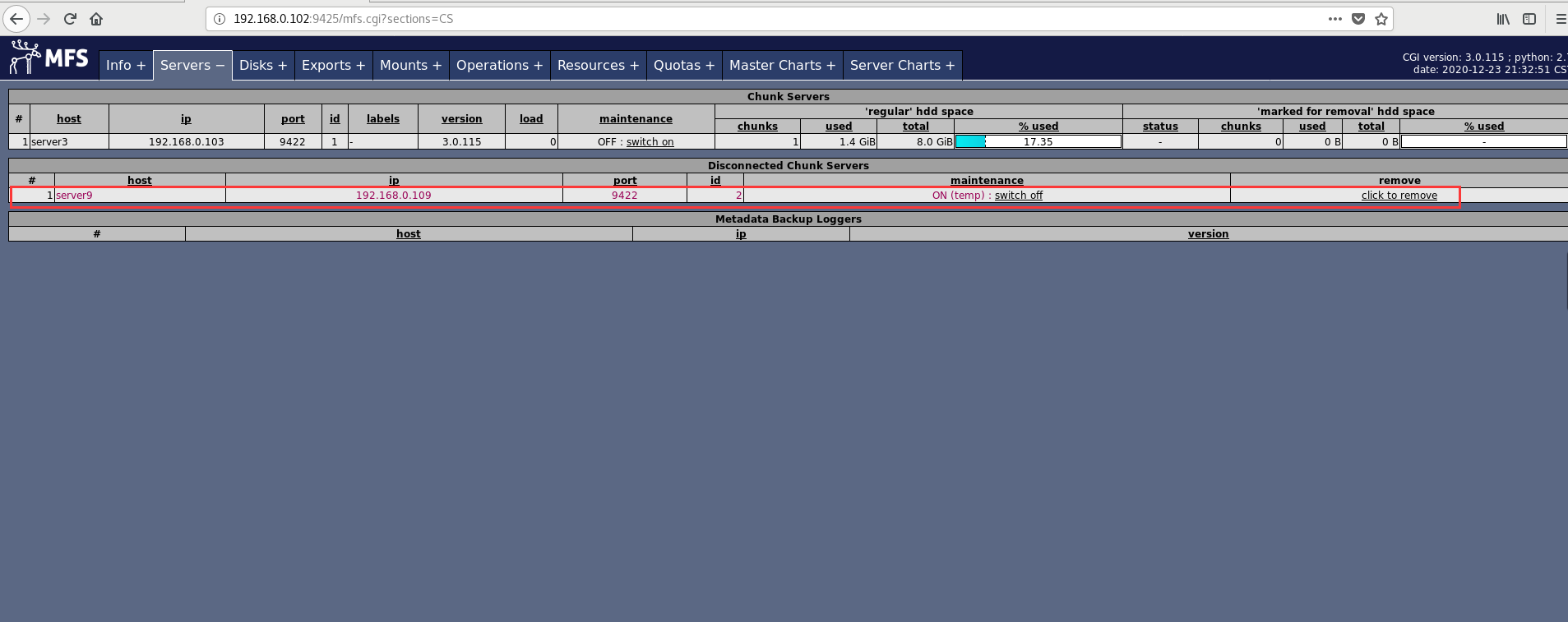Sort chunk servers by id column
Image resolution: width=1568 pixels, height=622 pixels.
(x=335, y=119)
